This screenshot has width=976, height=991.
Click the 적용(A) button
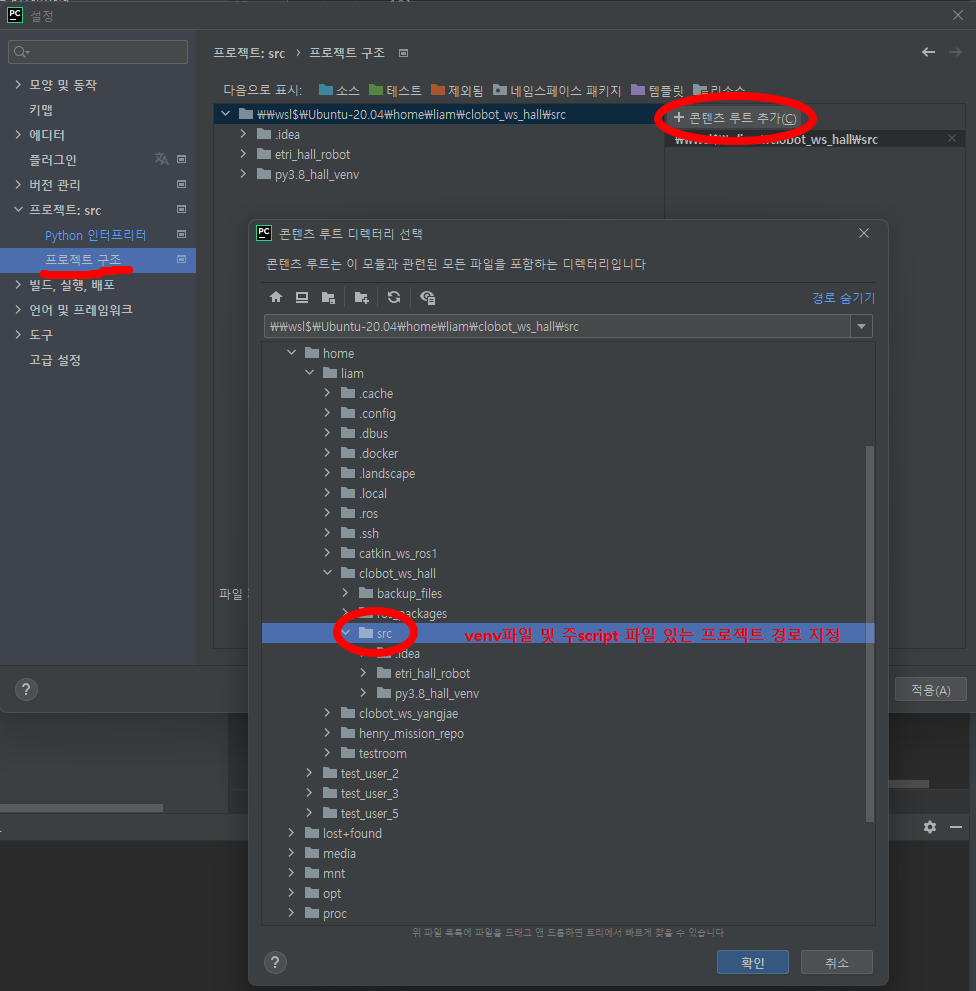click(931, 690)
